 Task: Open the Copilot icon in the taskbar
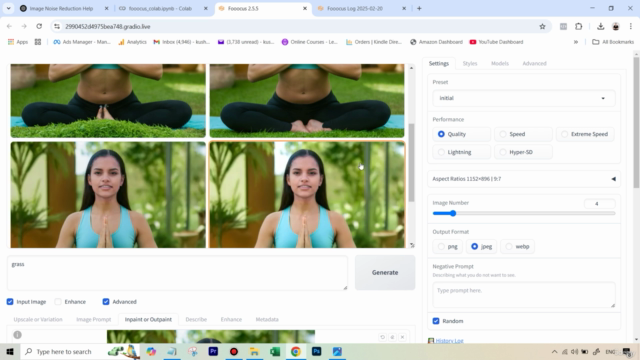(x=151, y=351)
